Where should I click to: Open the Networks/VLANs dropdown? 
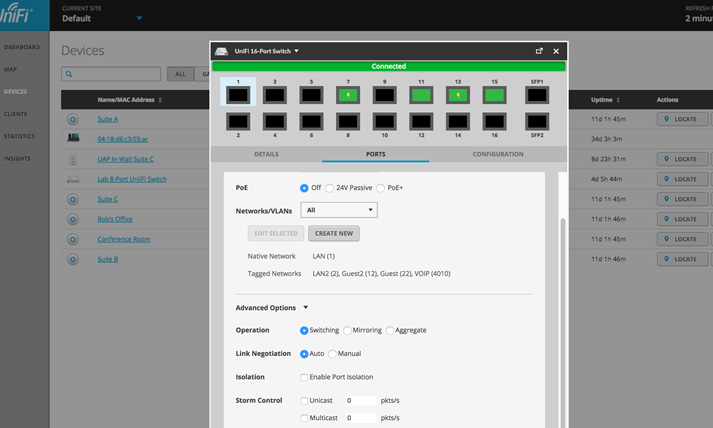point(339,210)
